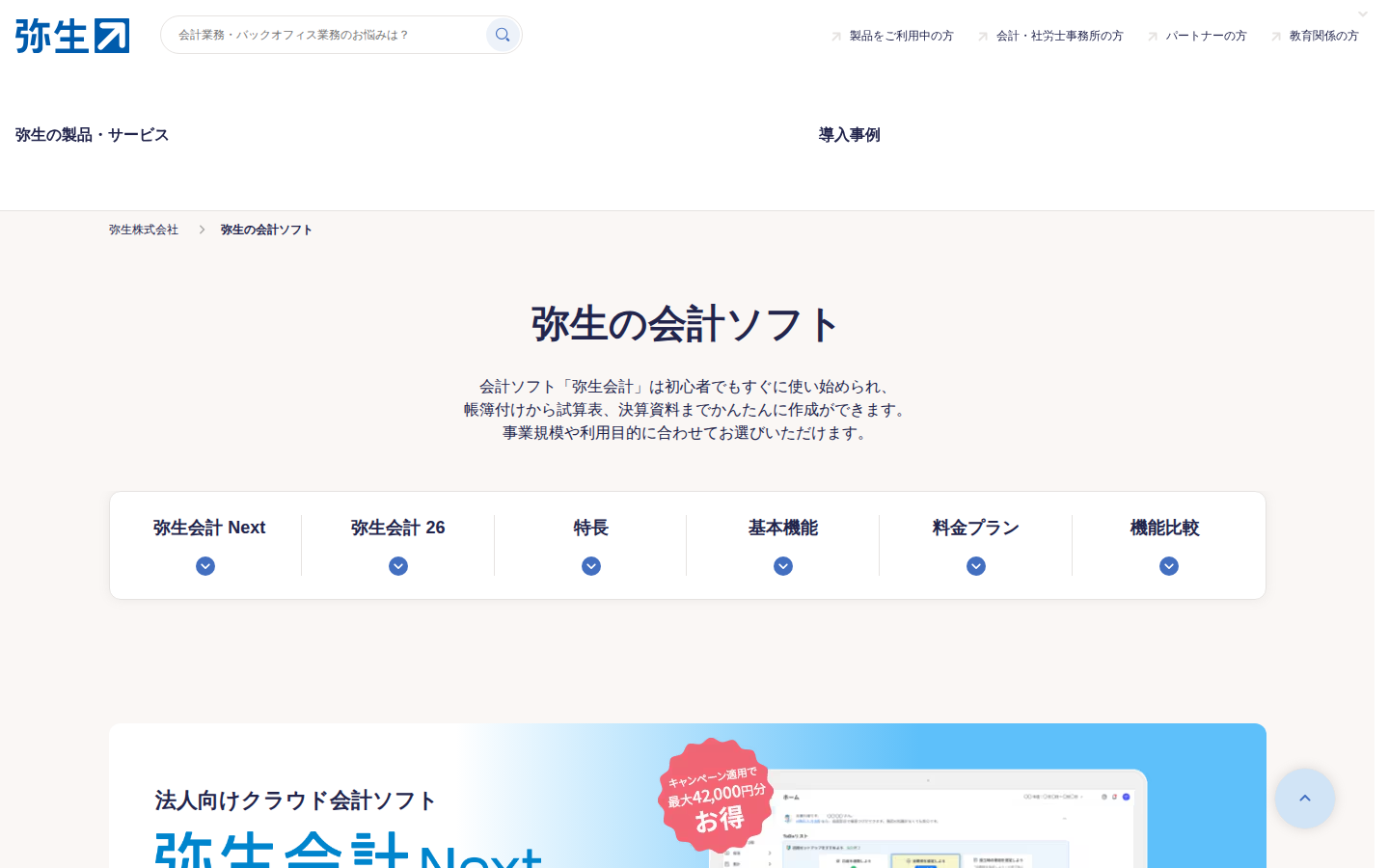
Task: Click down chevron under 弥生会計 Next
Action: [205, 566]
